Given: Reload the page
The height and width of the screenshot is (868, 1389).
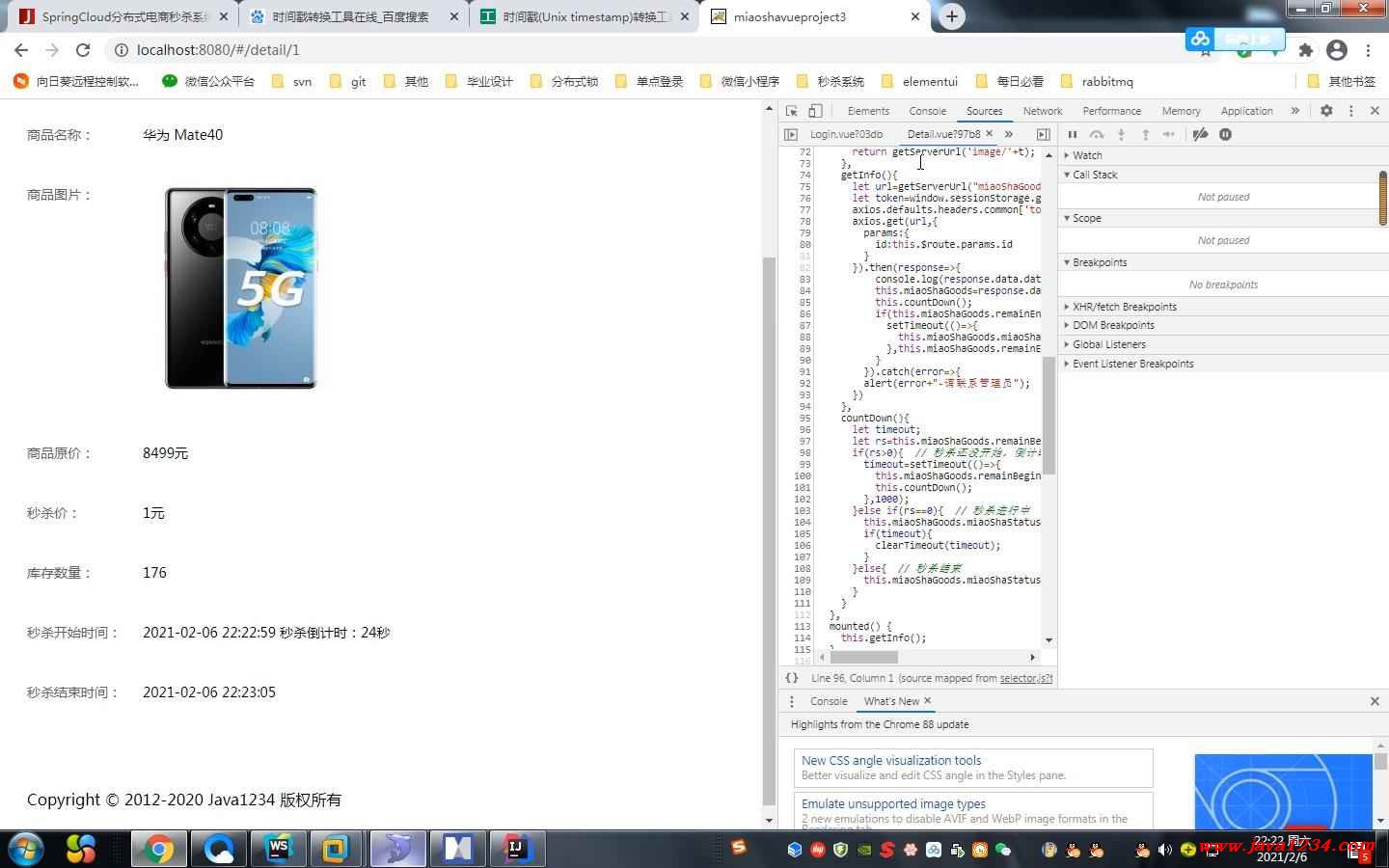Looking at the screenshot, I should 83,50.
